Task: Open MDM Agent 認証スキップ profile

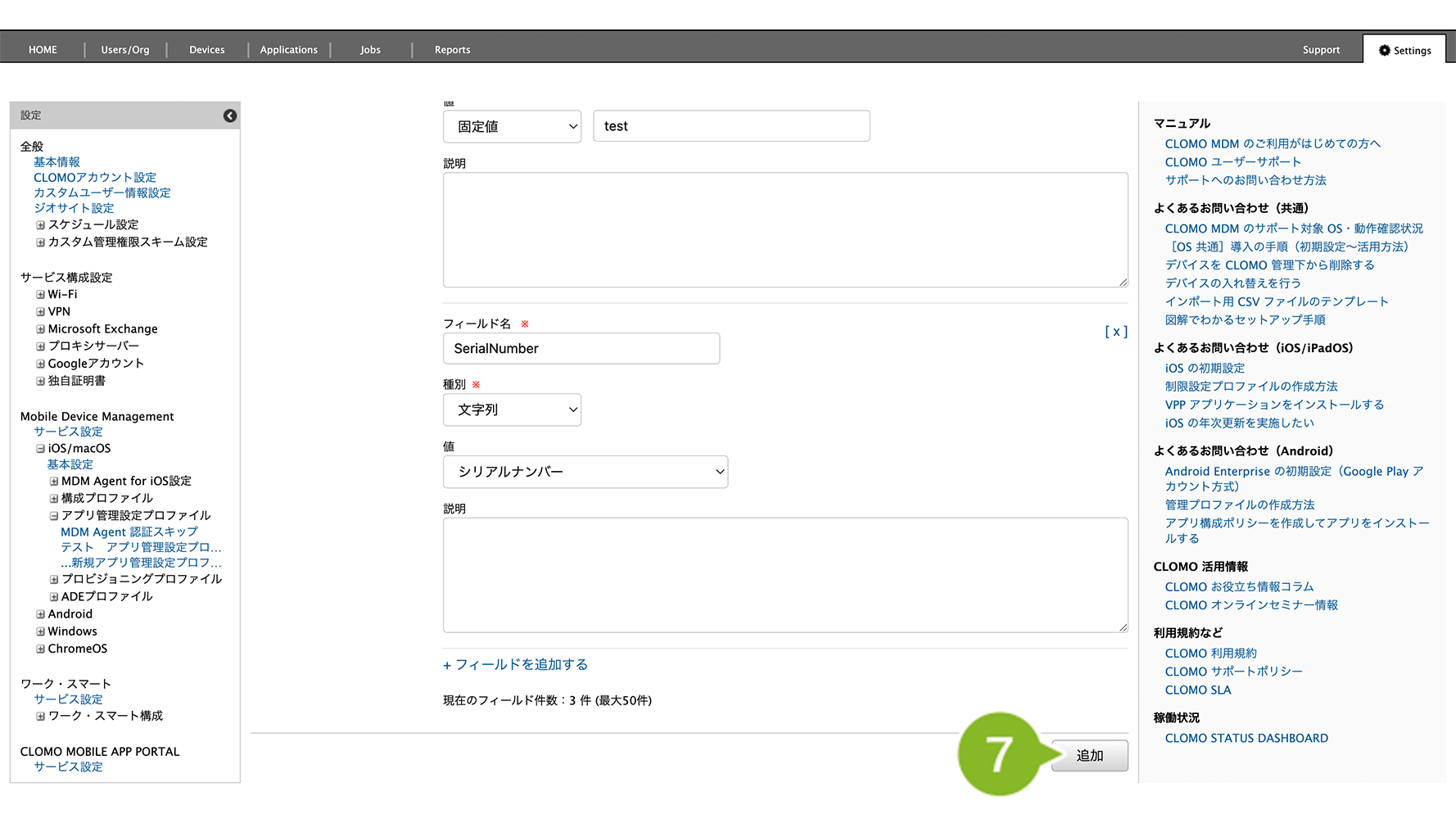Action: click(129, 532)
